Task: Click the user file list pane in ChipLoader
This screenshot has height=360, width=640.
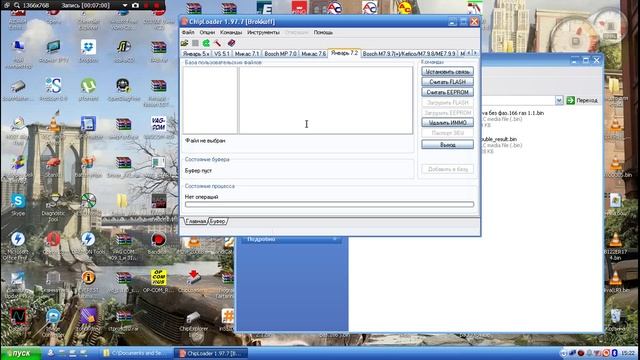Action: (x=326, y=100)
